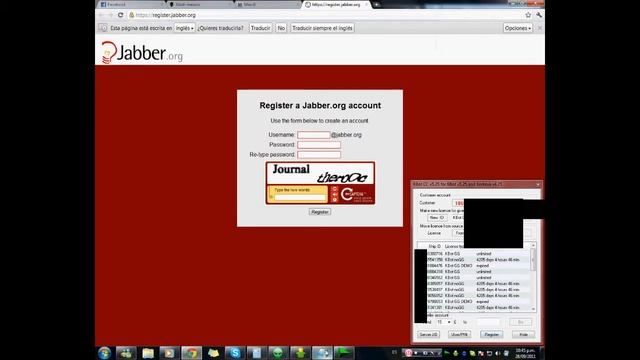Click the scrollbar of the KBot license list

click(533, 278)
